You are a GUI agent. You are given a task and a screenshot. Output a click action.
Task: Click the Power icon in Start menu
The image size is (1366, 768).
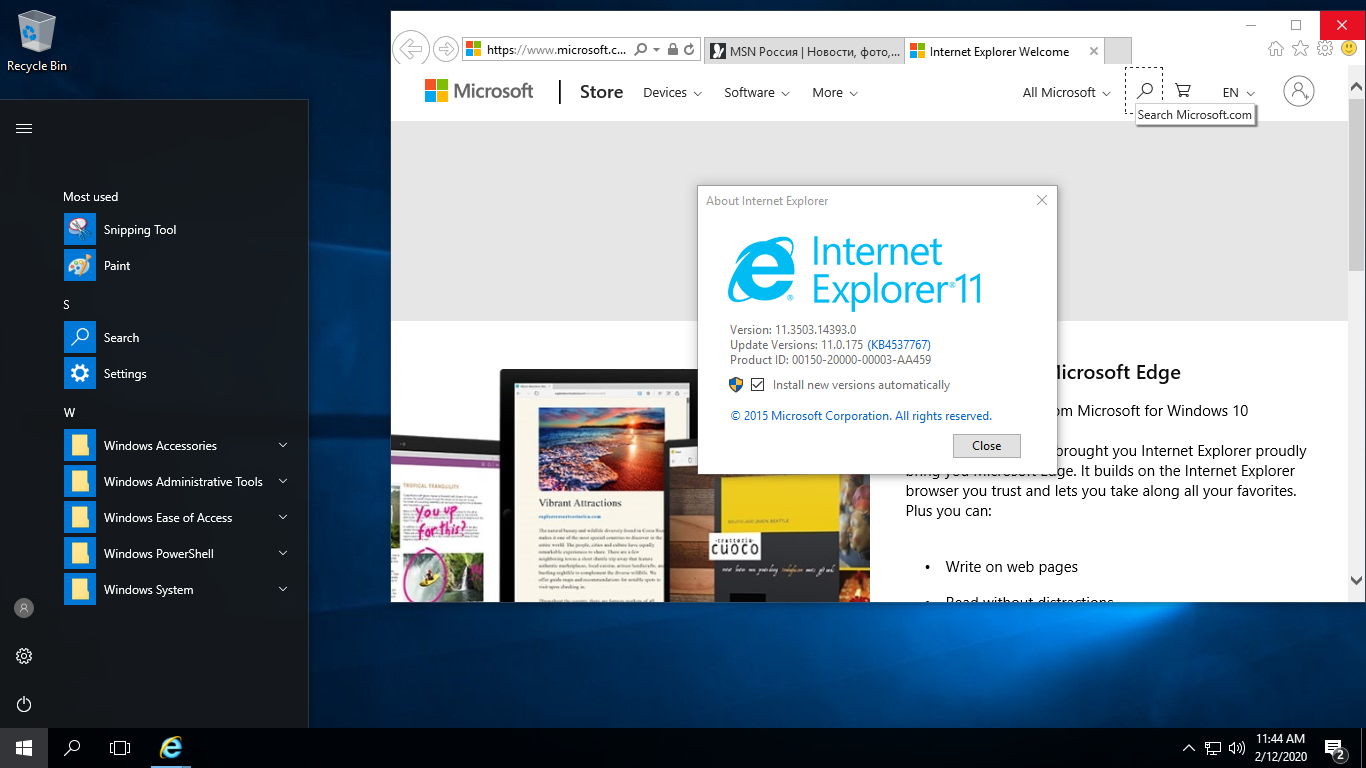[x=24, y=704]
